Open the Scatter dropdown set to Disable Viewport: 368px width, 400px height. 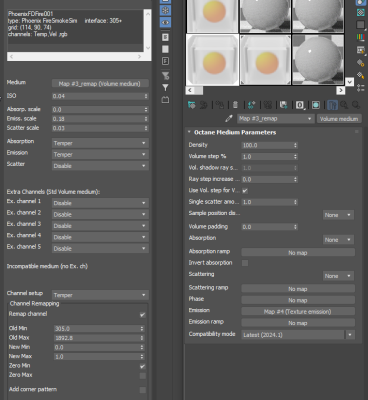(100, 166)
